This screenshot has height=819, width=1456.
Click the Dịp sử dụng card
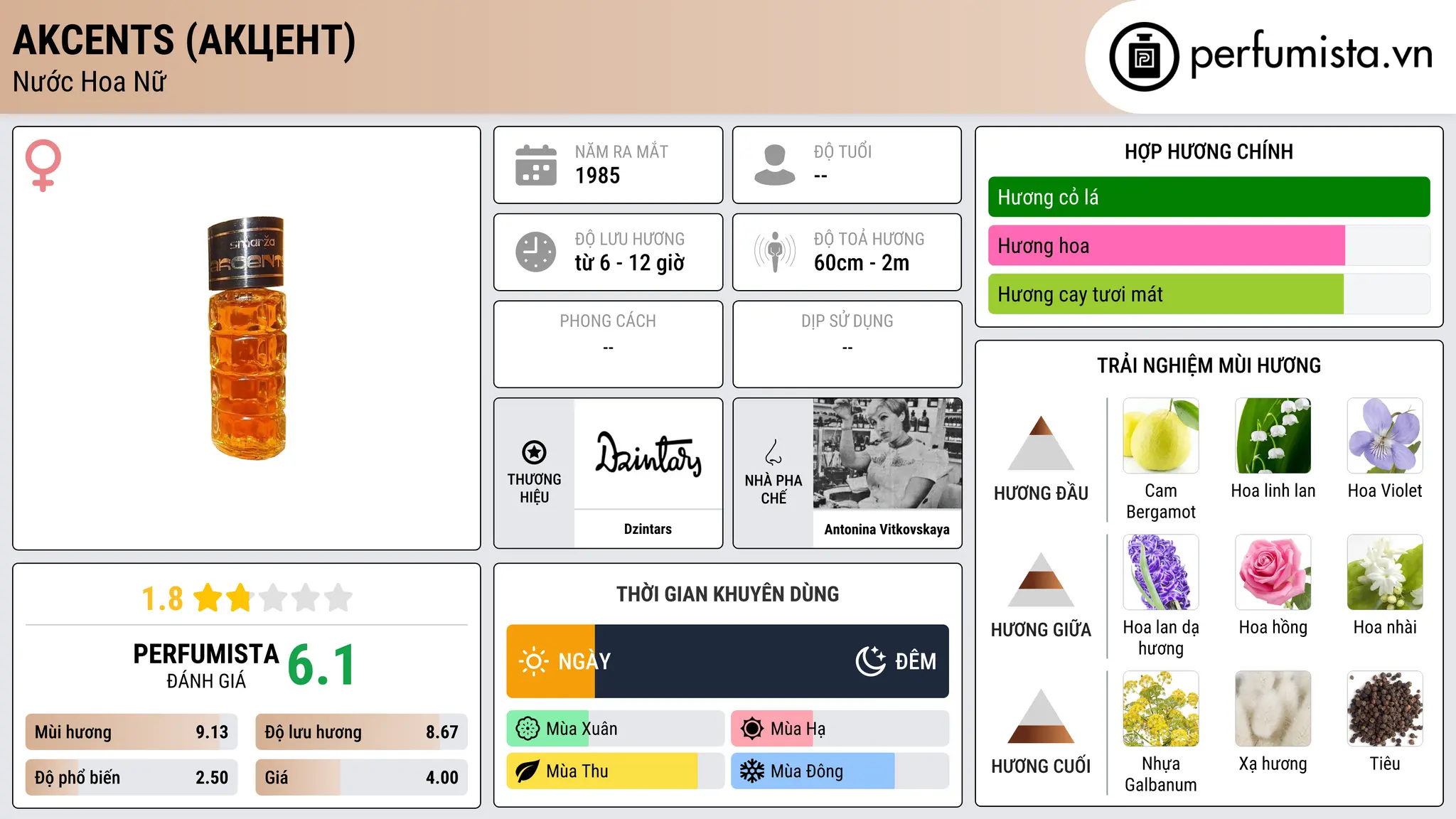coord(847,344)
